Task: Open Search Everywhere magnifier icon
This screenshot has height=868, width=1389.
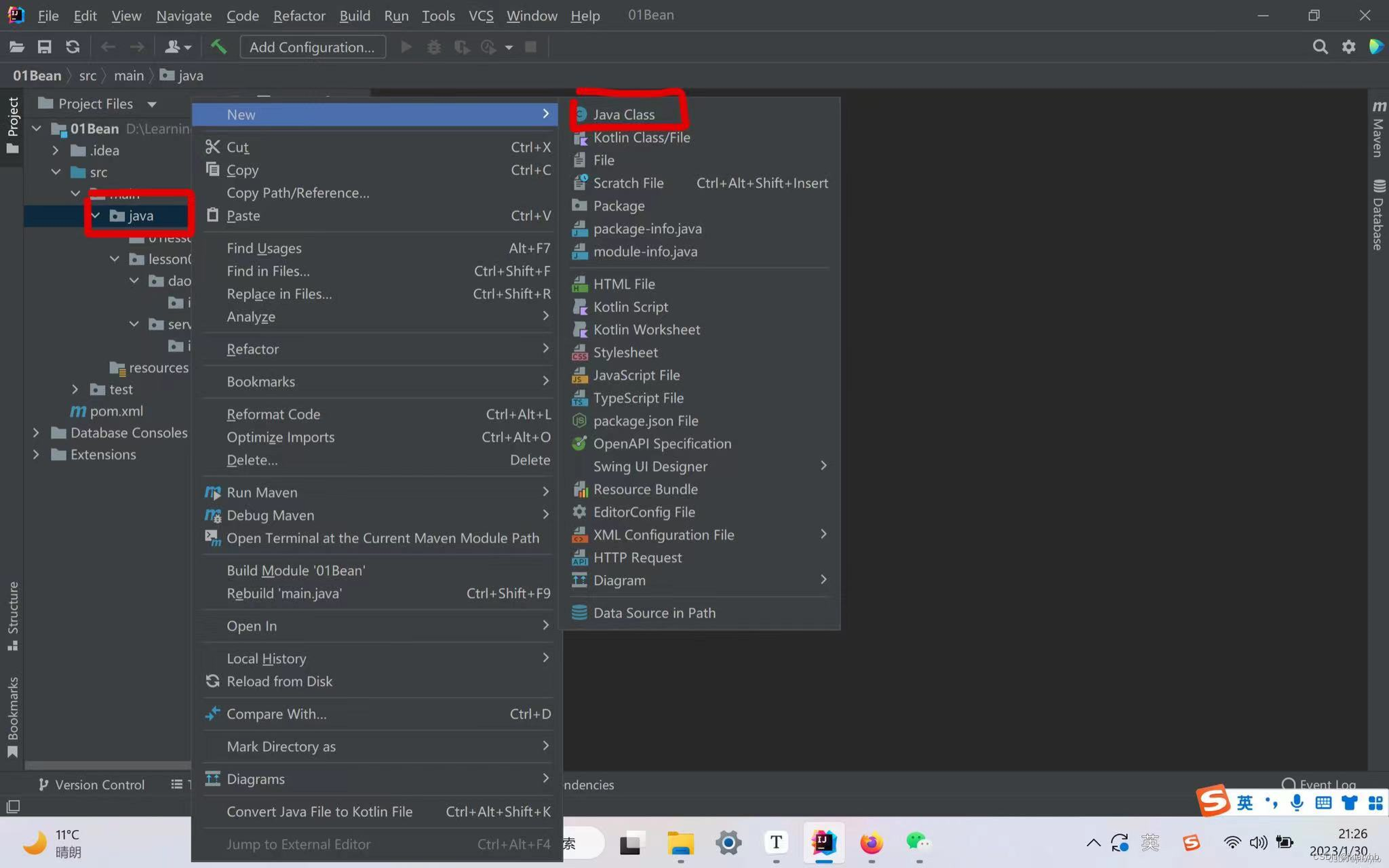Action: coord(1319,47)
